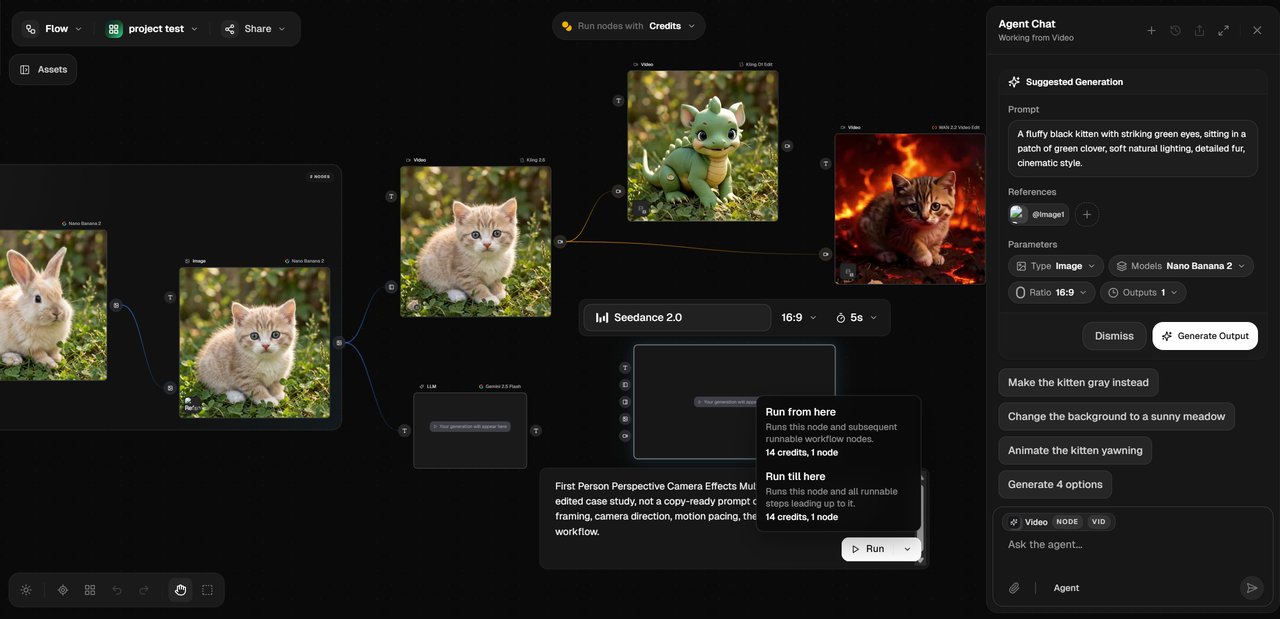
Task: Open the Models Nano Banana 2 dropdown
Action: (x=1181, y=266)
